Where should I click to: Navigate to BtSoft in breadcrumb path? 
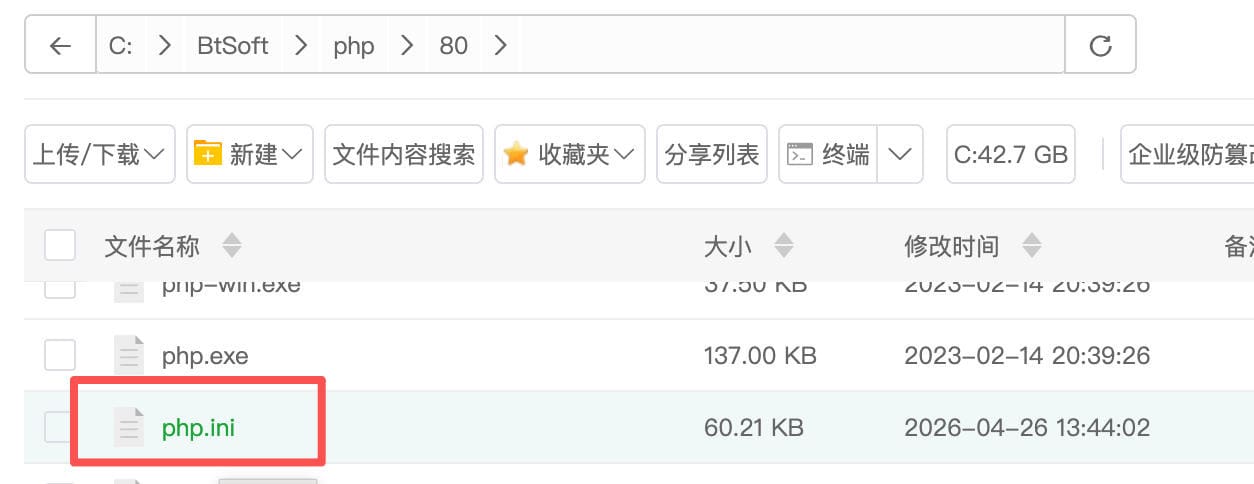click(233, 45)
